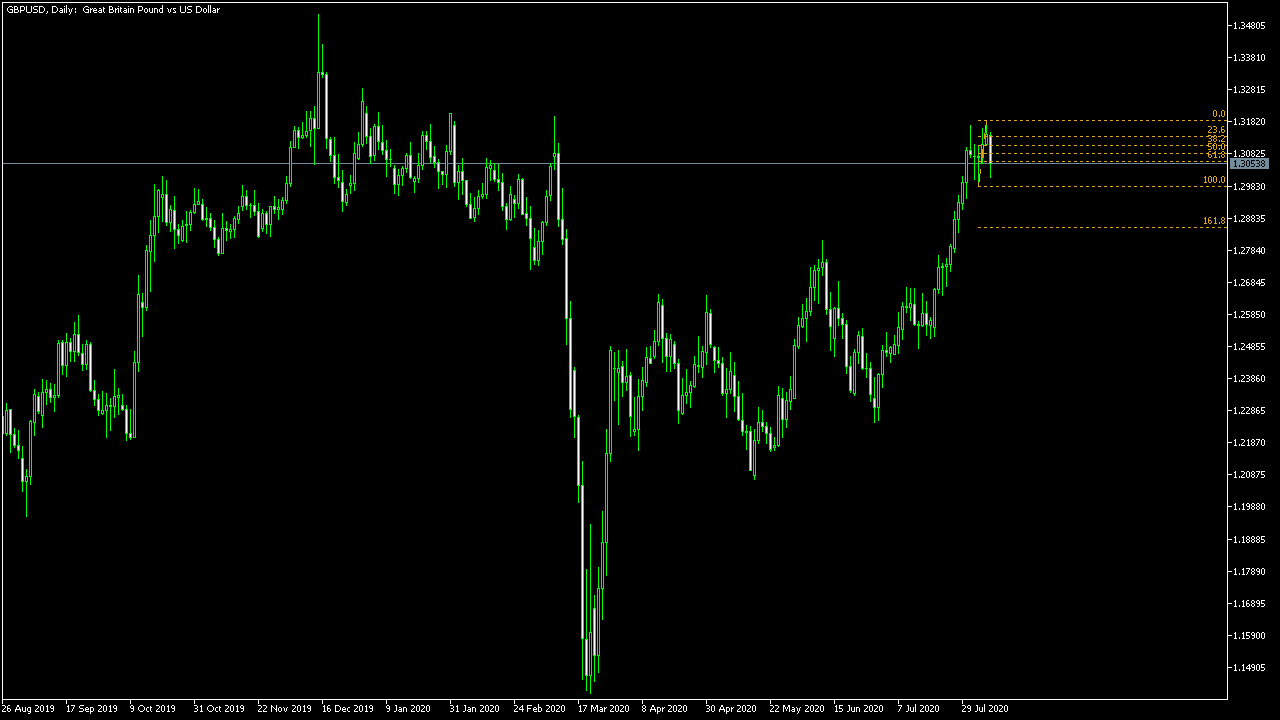Click price axis value 1.33810
1280x720 pixels.
tap(1250, 58)
